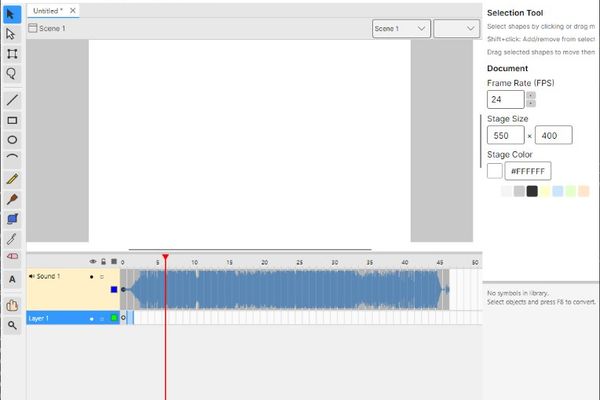Select the Text tool
Viewport: 600px width, 400px height.
tap(12, 279)
